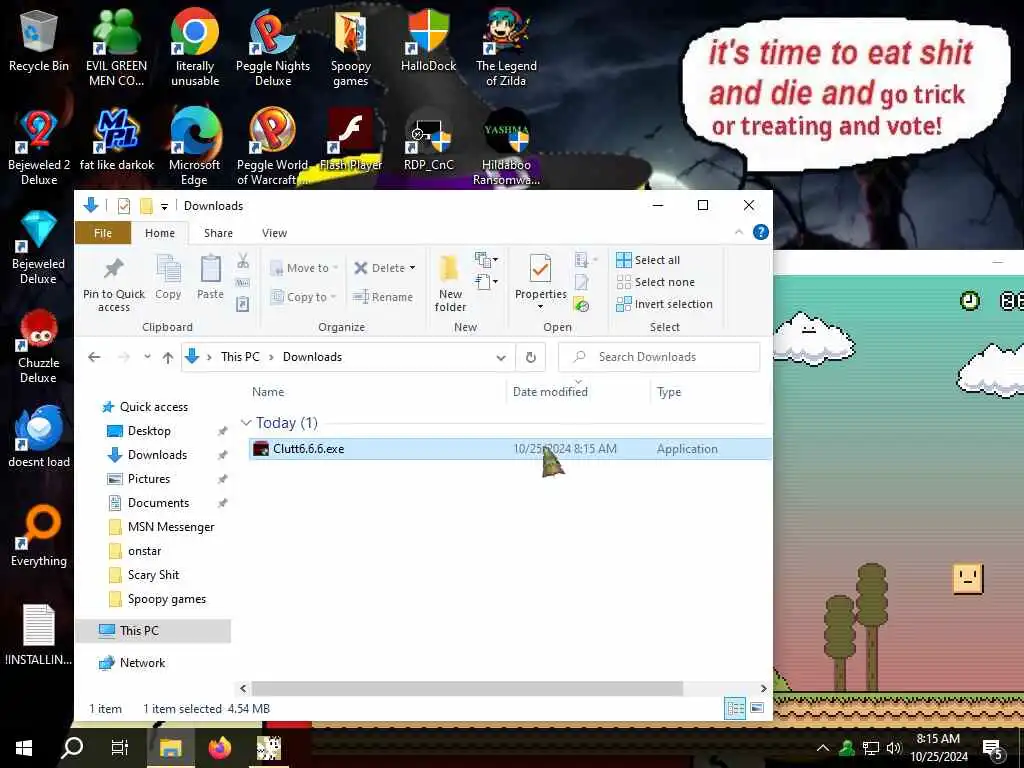This screenshot has height=768, width=1024.
Task: Open the Everything search desktop shortcut
Action: tap(39, 536)
